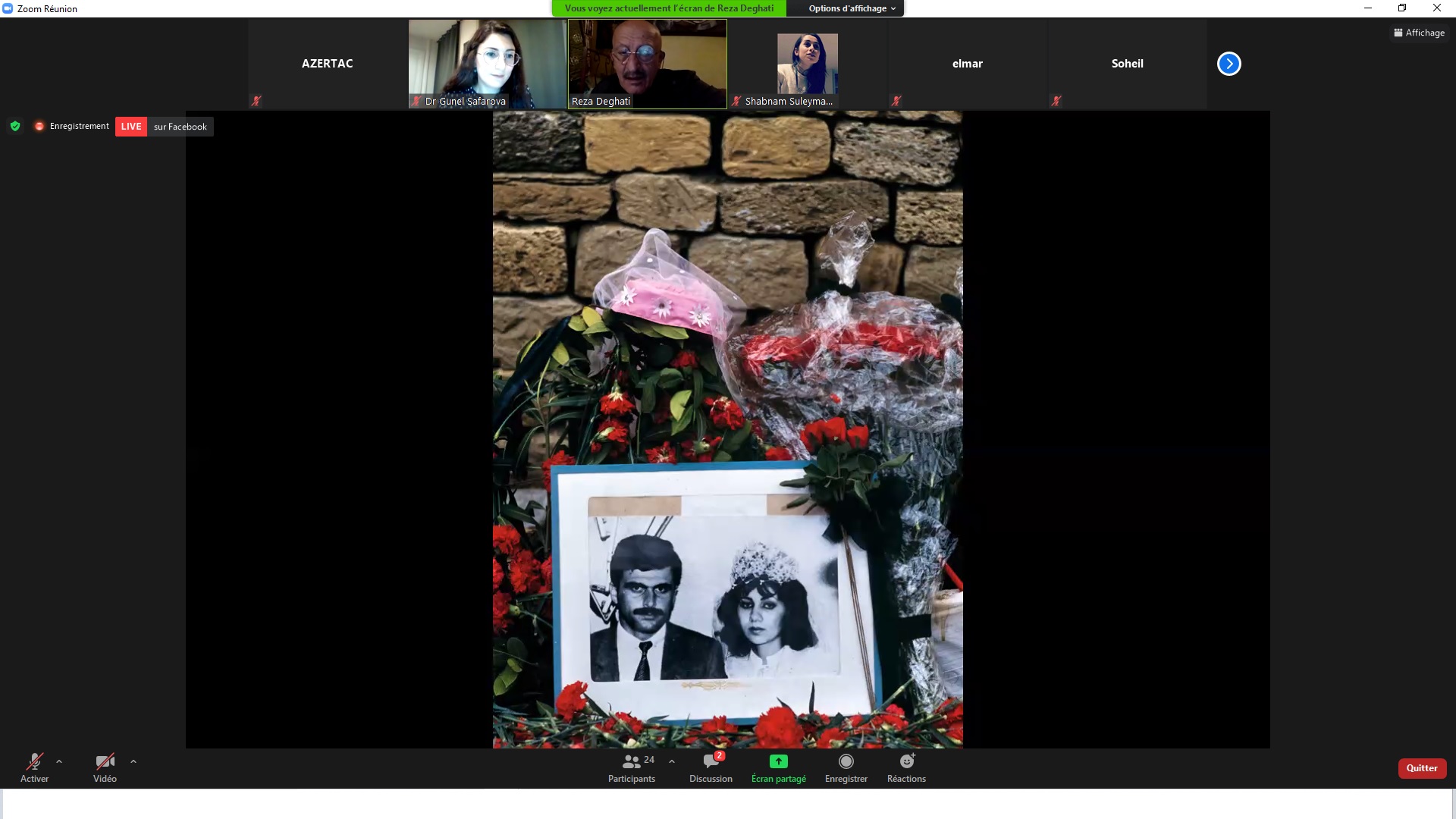Open the Discussion chat panel
The image size is (1456, 819).
[711, 767]
